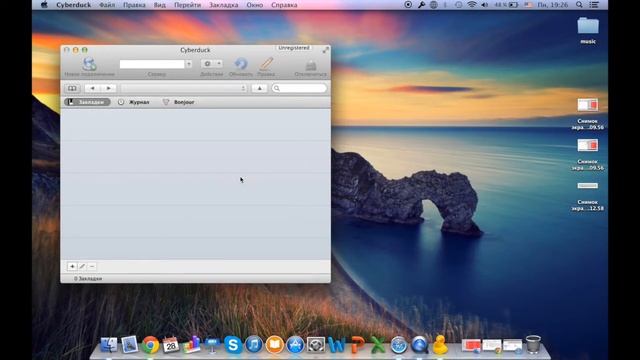Viewport: 640px width, 360px height.
Task: Open QuickTime Player from the Dock
Action: click(420, 345)
